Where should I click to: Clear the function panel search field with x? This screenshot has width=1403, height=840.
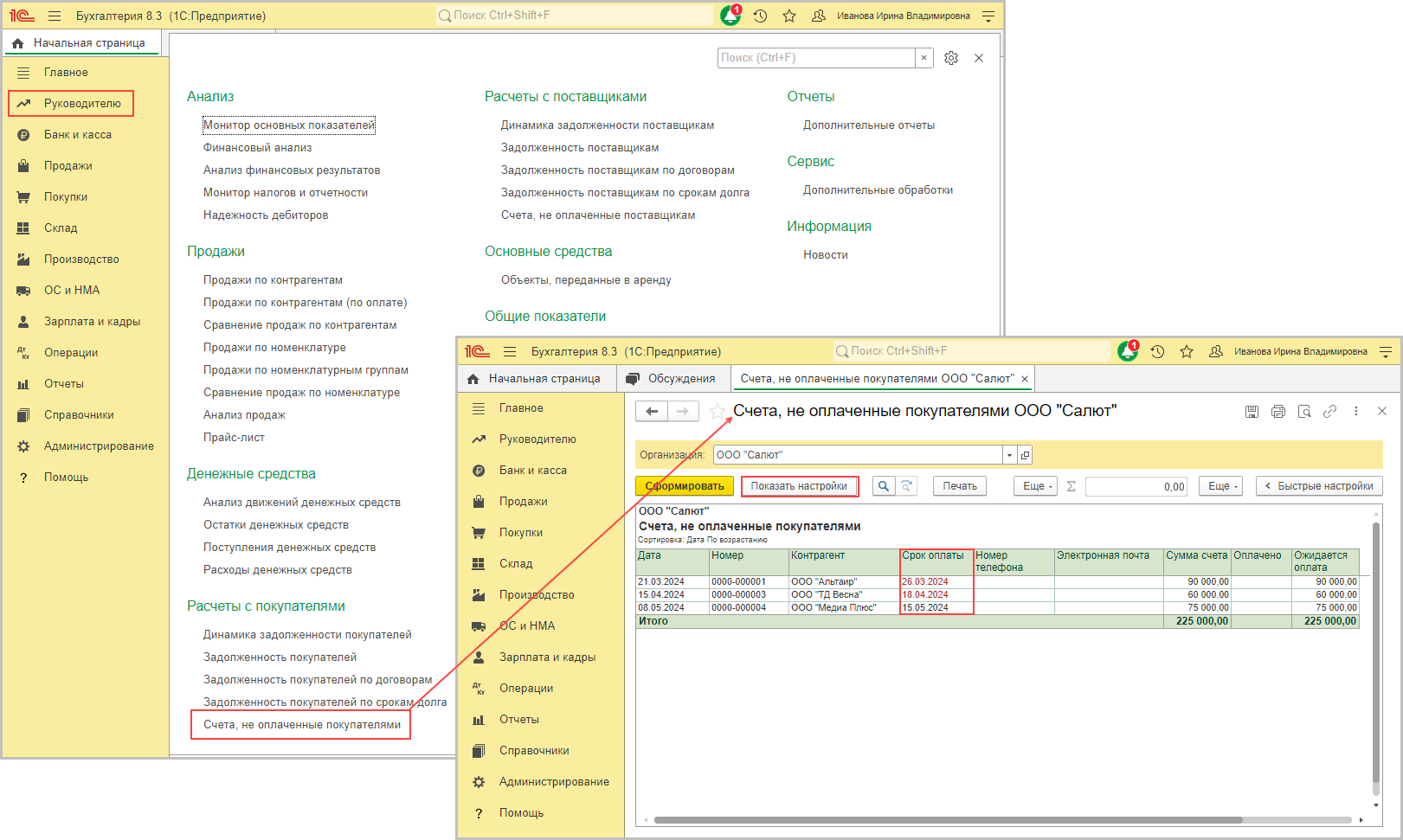coord(924,58)
